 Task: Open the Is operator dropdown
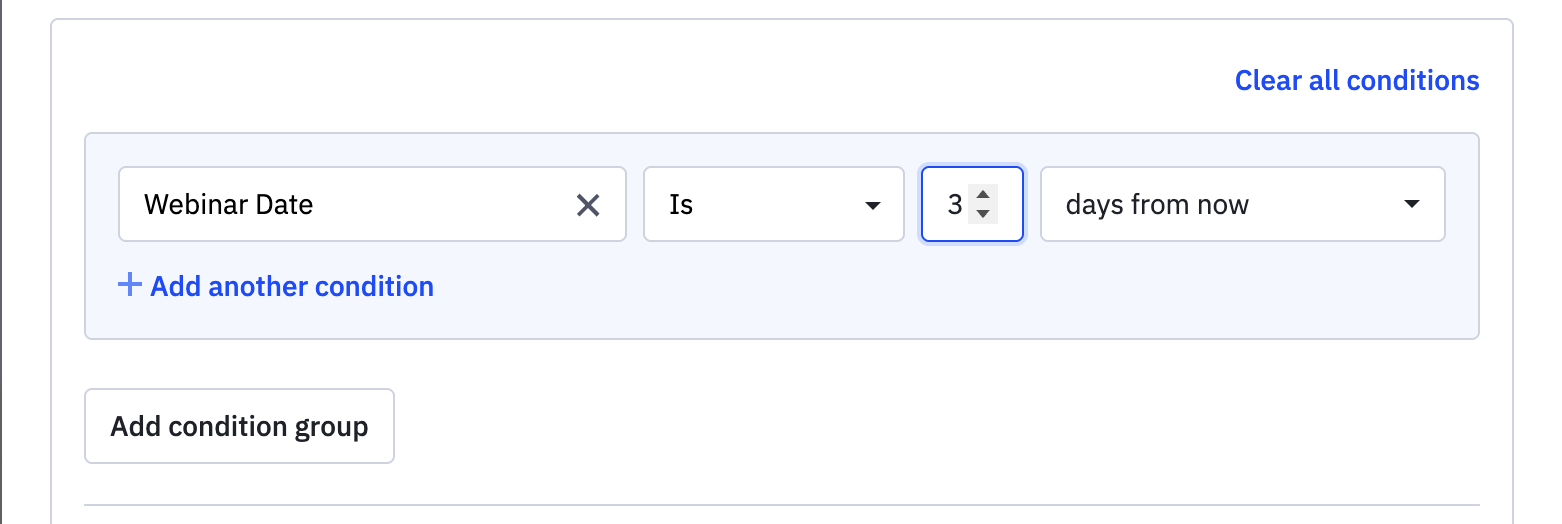click(x=772, y=205)
